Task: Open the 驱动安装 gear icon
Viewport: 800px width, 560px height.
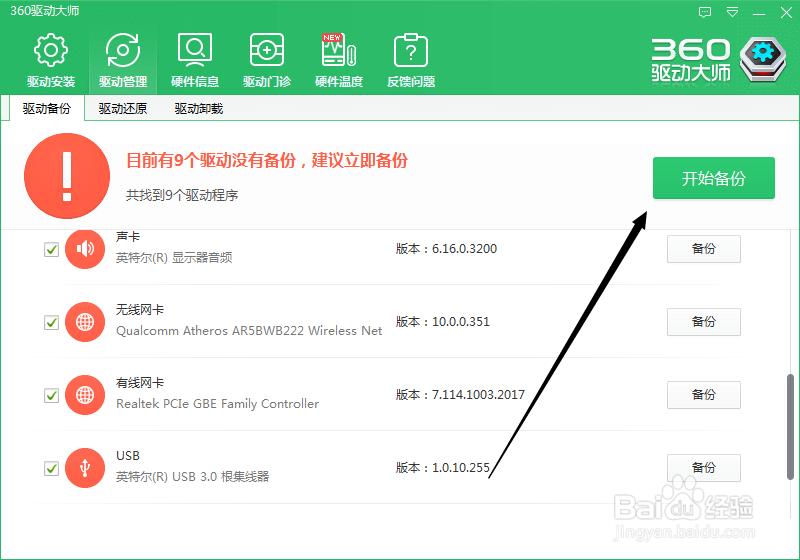Action: (51, 50)
